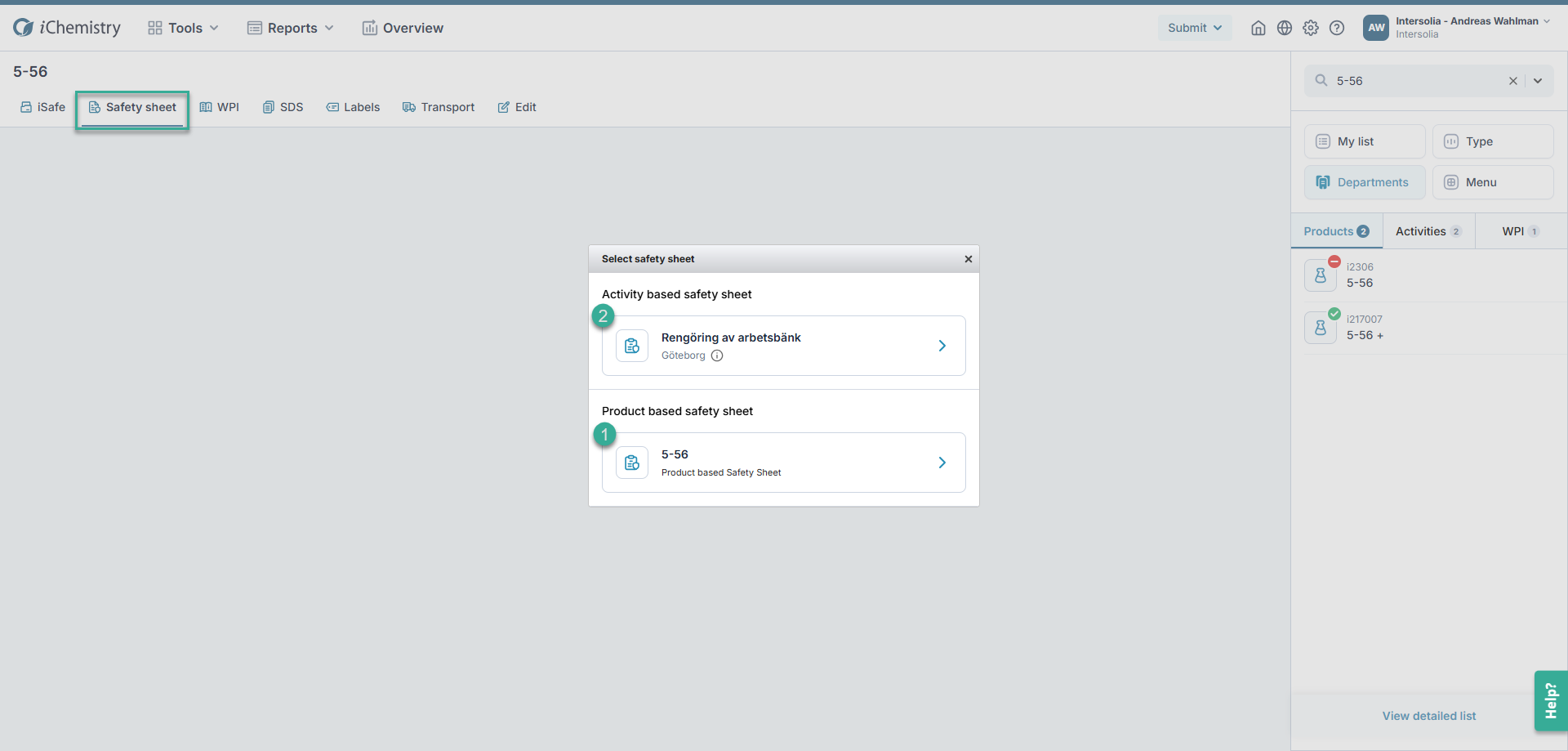Click the help question mark icon
The width and height of the screenshot is (1568, 751).
click(1337, 28)
